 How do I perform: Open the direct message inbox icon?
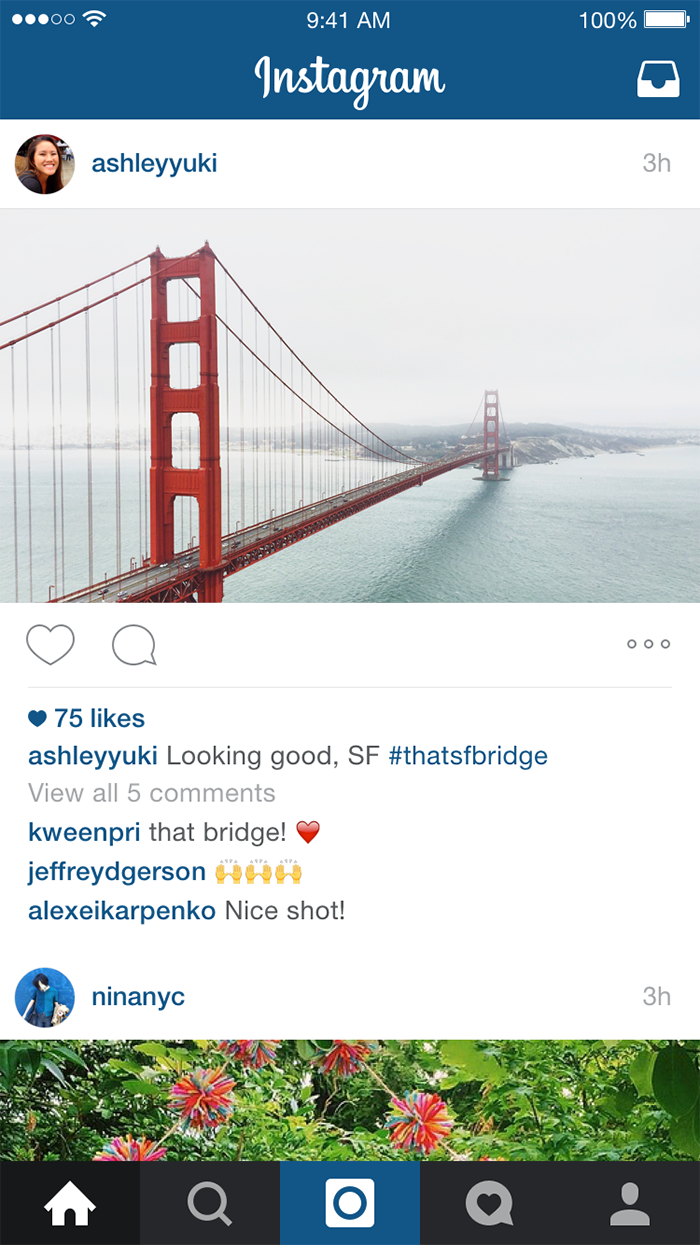click(658, 79)
